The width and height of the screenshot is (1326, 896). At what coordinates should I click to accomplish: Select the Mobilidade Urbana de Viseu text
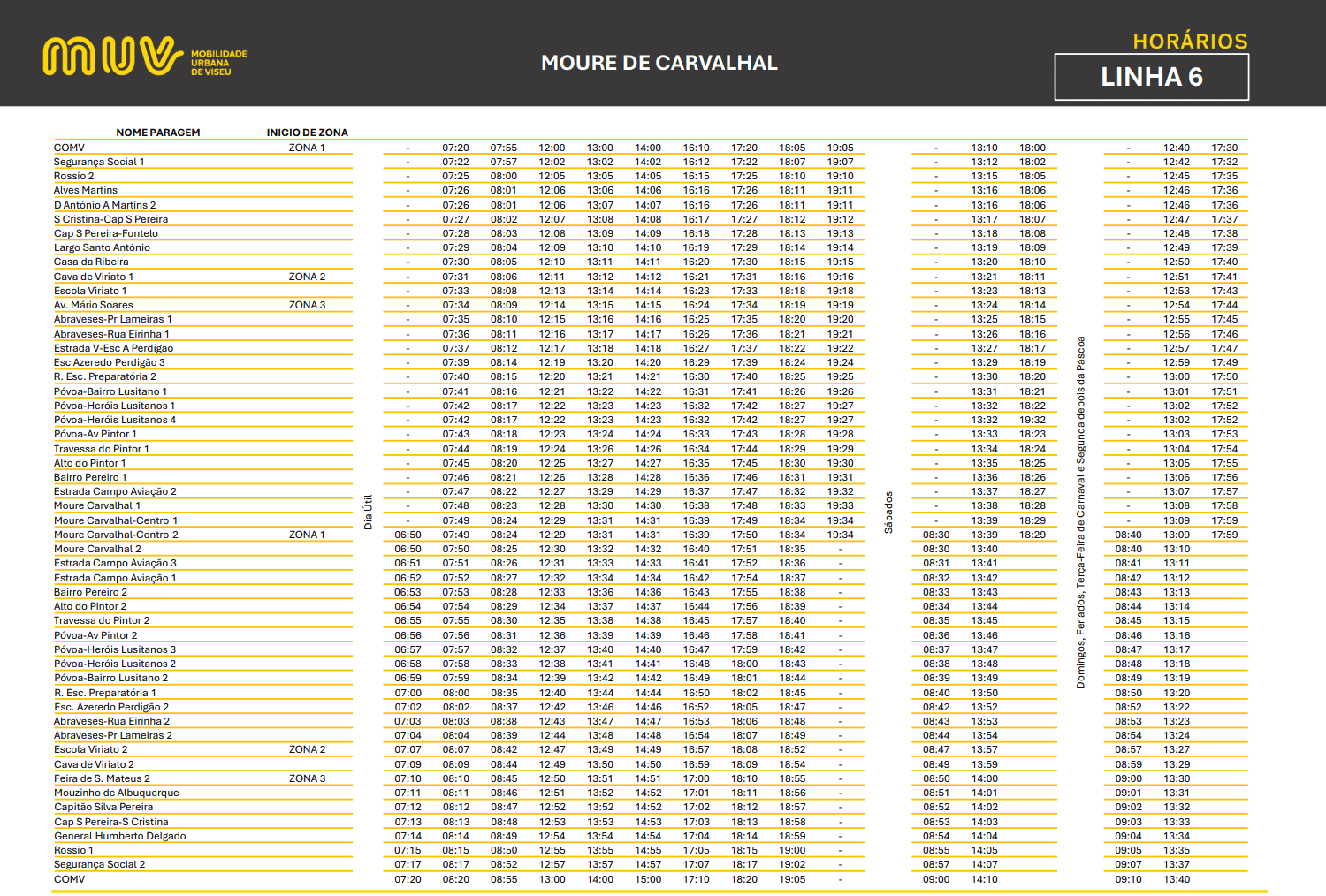218,63
